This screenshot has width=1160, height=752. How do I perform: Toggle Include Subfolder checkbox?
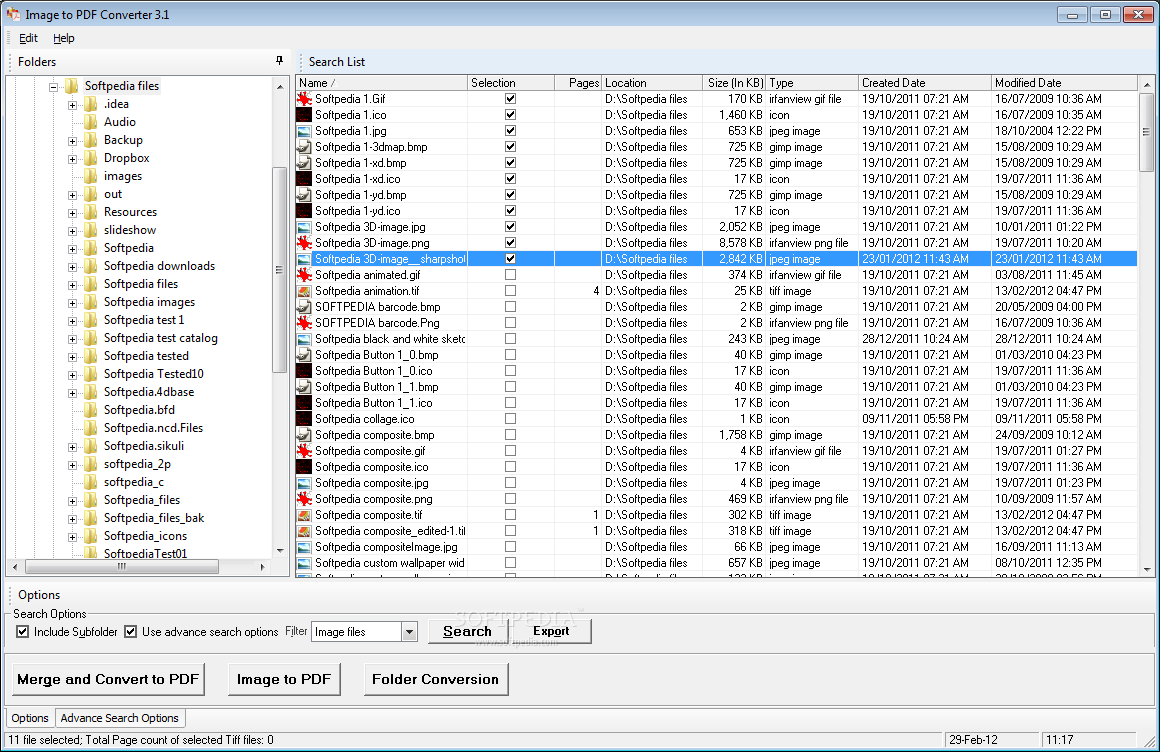coord(23,631)
